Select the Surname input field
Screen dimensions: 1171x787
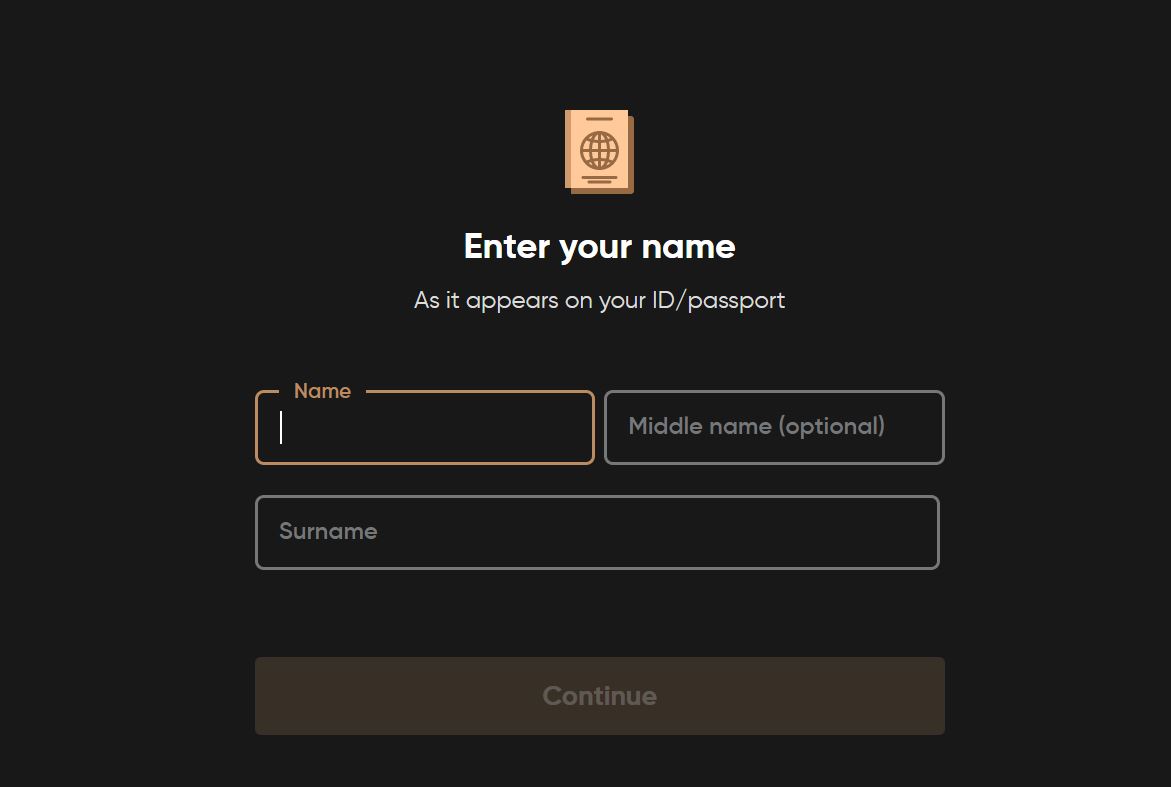[597, 532]
